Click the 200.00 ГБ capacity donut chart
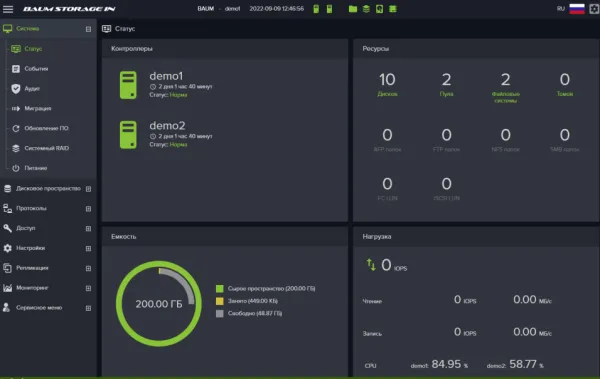The height and width of the screenshot is (379, 600). (159, 304)
